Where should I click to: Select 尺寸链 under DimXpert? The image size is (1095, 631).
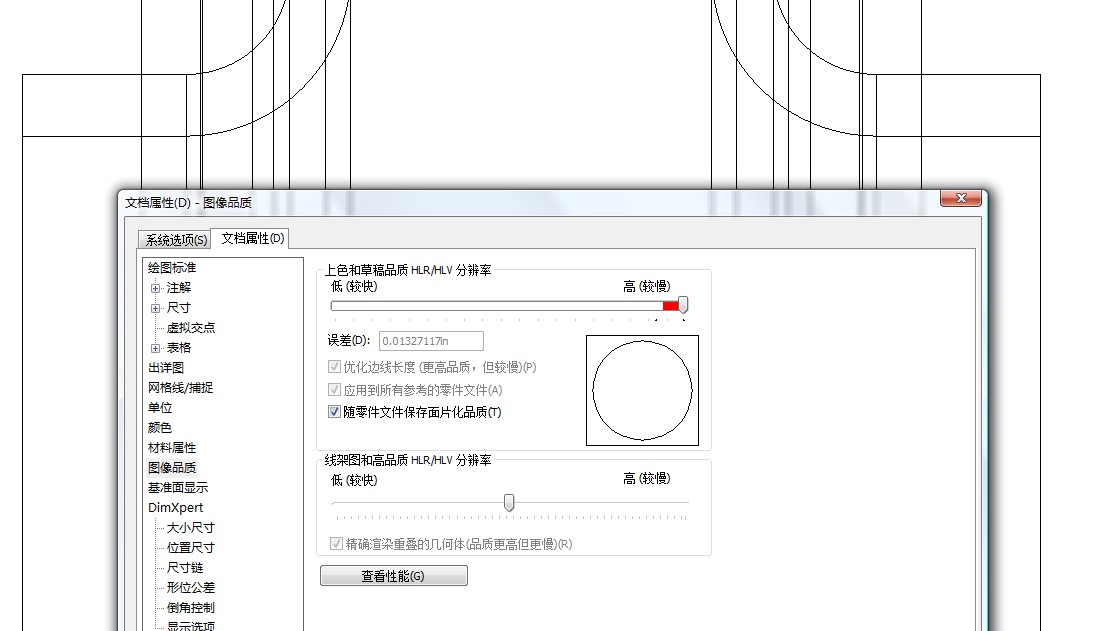coord(184,567)
